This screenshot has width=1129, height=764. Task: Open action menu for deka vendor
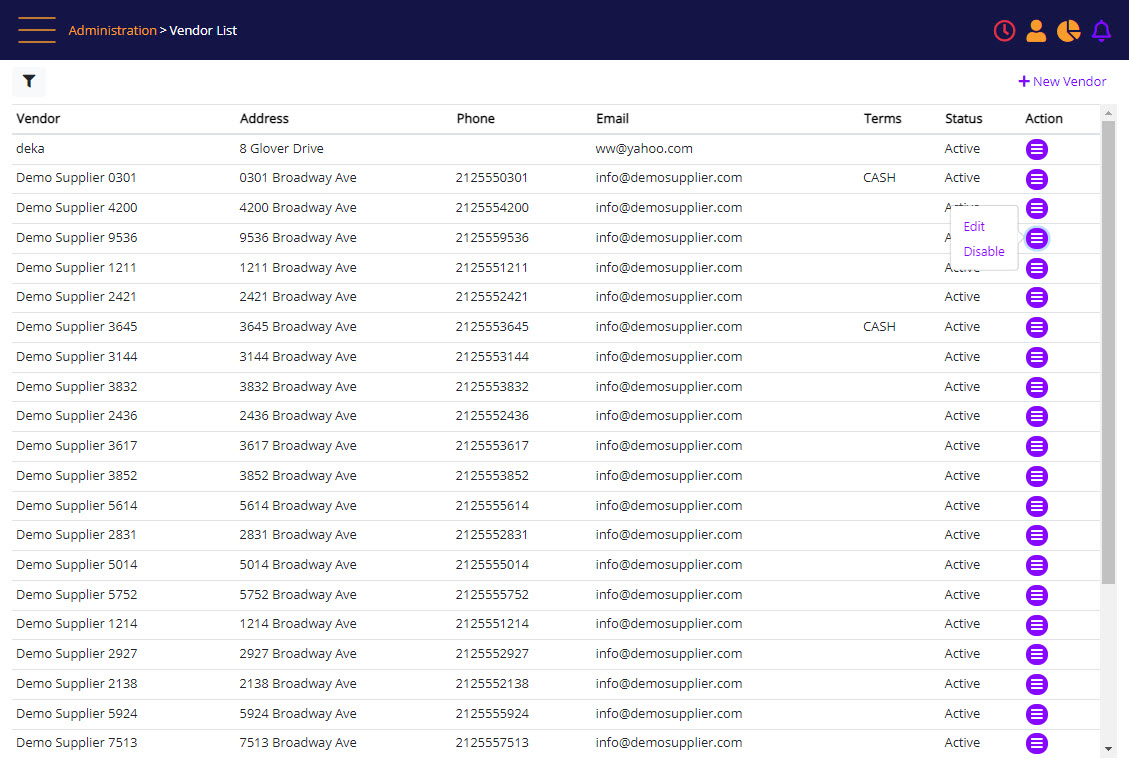point(1036,149)
